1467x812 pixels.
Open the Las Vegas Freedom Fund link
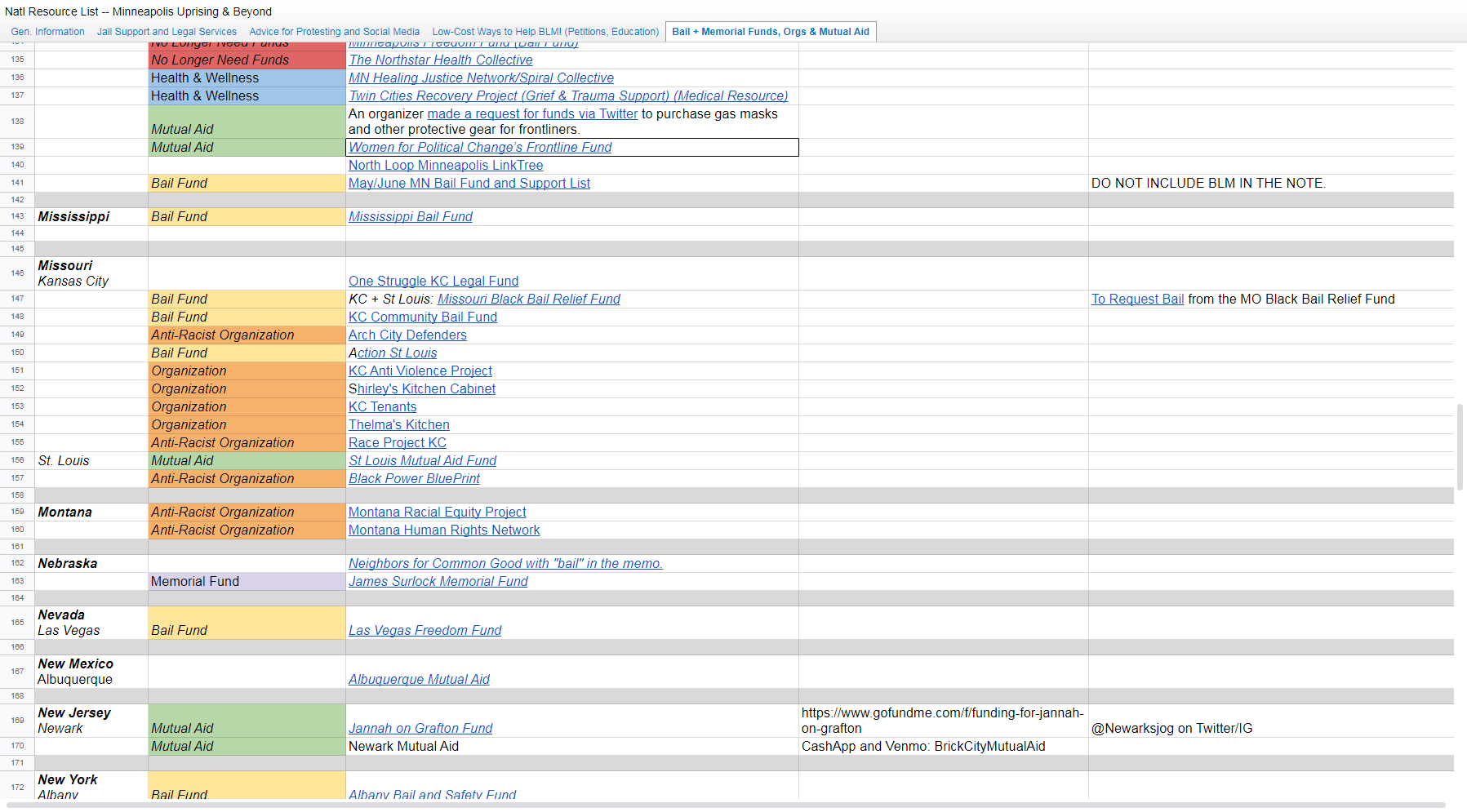pos(425,631)
